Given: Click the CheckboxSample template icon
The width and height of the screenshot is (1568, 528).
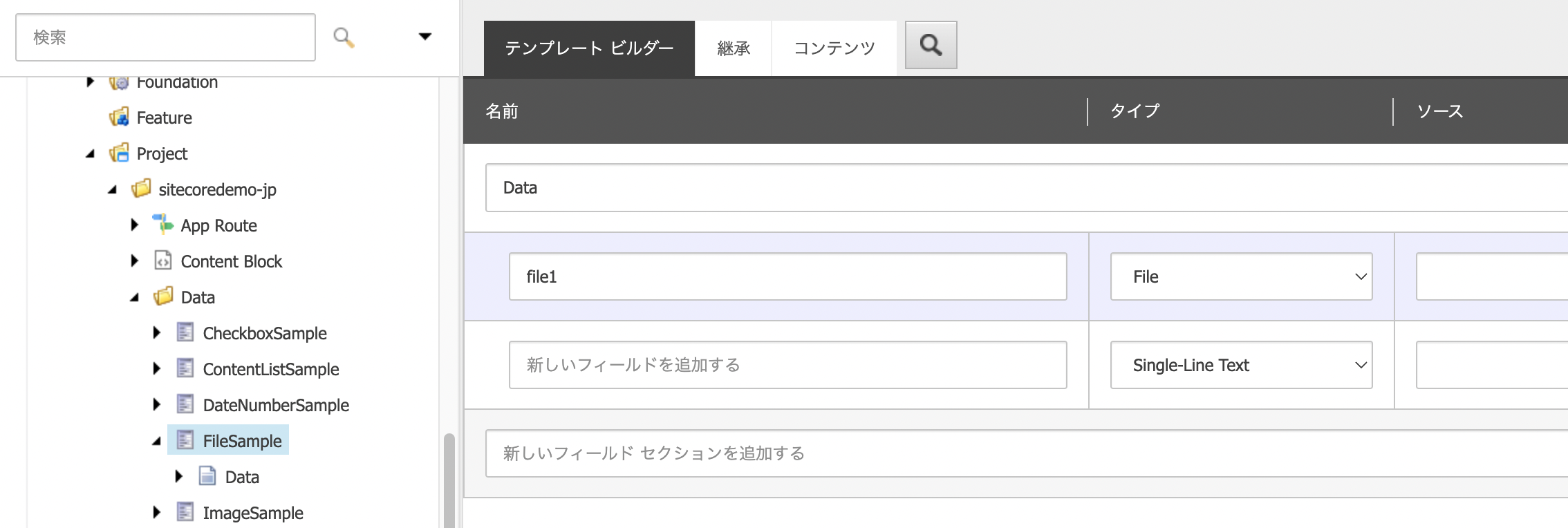Looking at the screenshot, I should tap(185, 332).
